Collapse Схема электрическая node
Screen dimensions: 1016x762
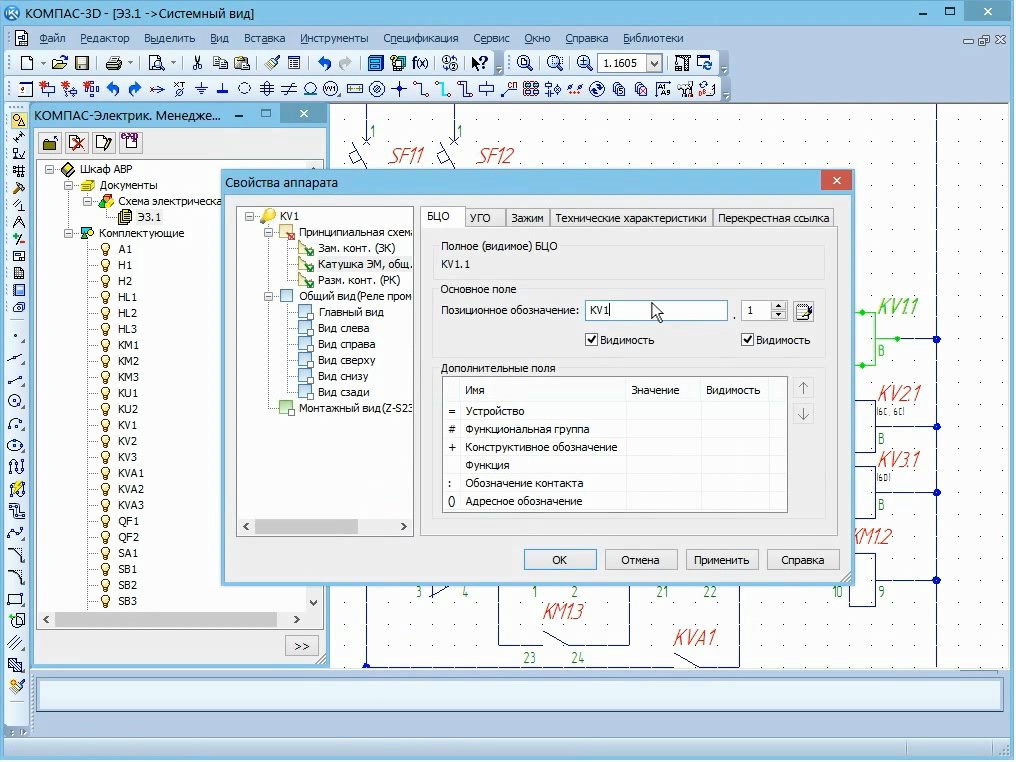(x=87, y=202)
